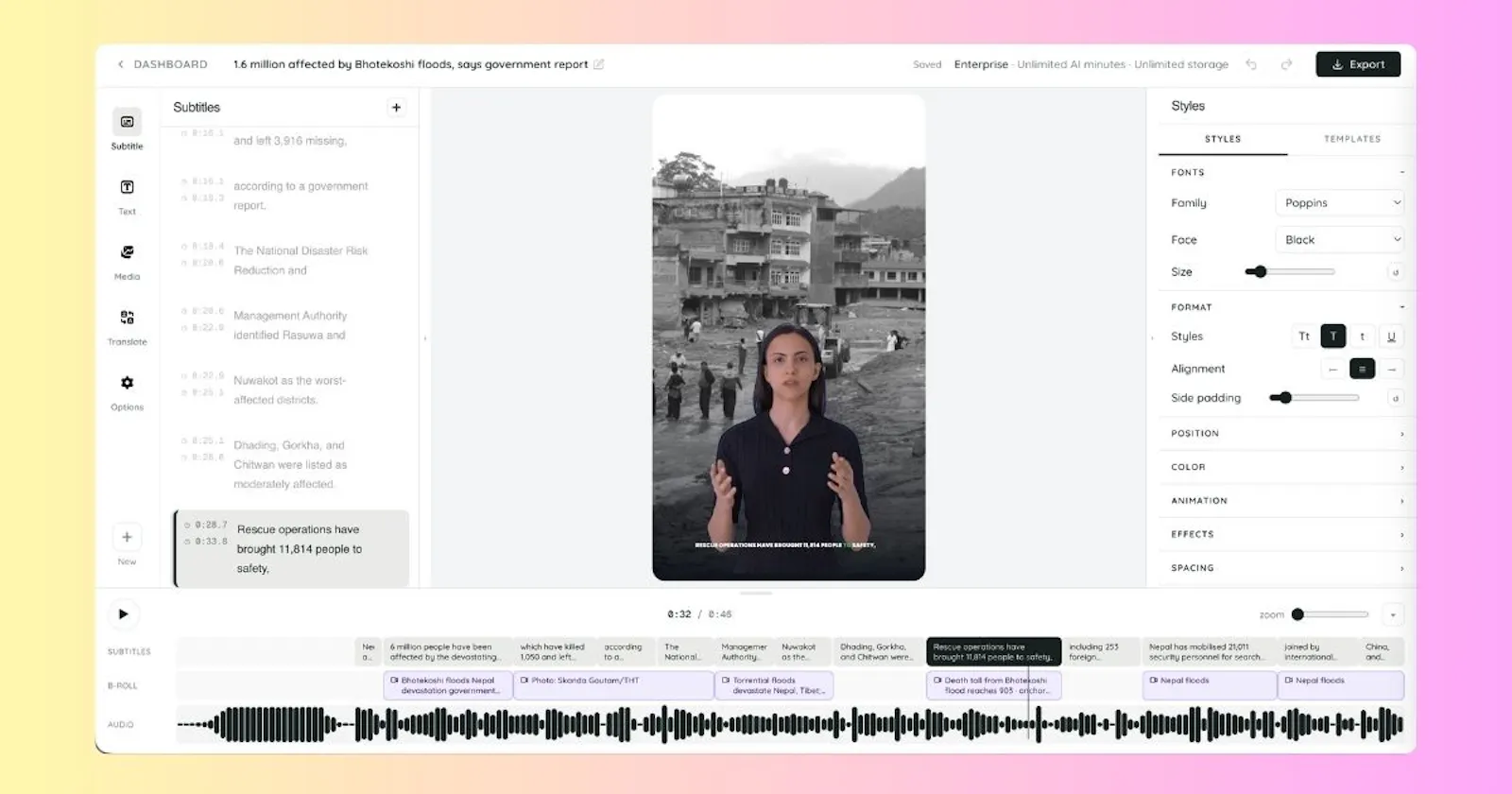Open the font Family dropdown showing Poppins

(1339, 203)
